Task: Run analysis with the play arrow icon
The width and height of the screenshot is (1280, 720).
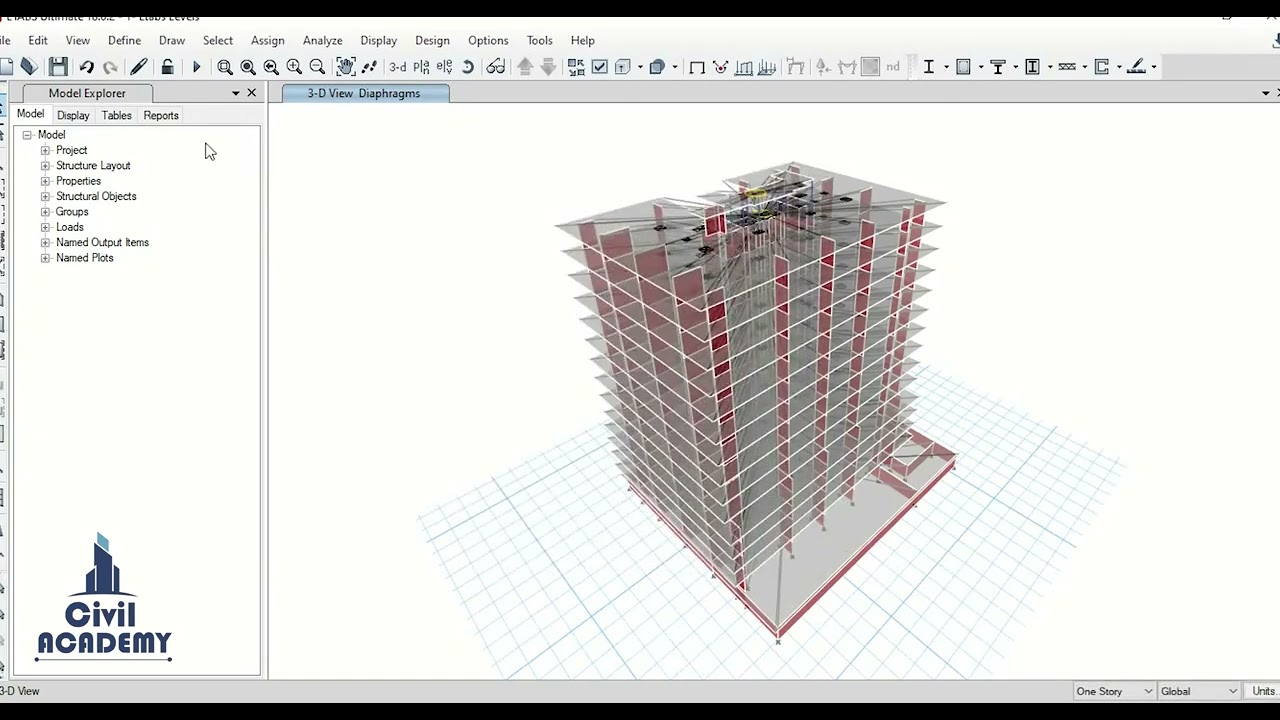Action: 196,67
